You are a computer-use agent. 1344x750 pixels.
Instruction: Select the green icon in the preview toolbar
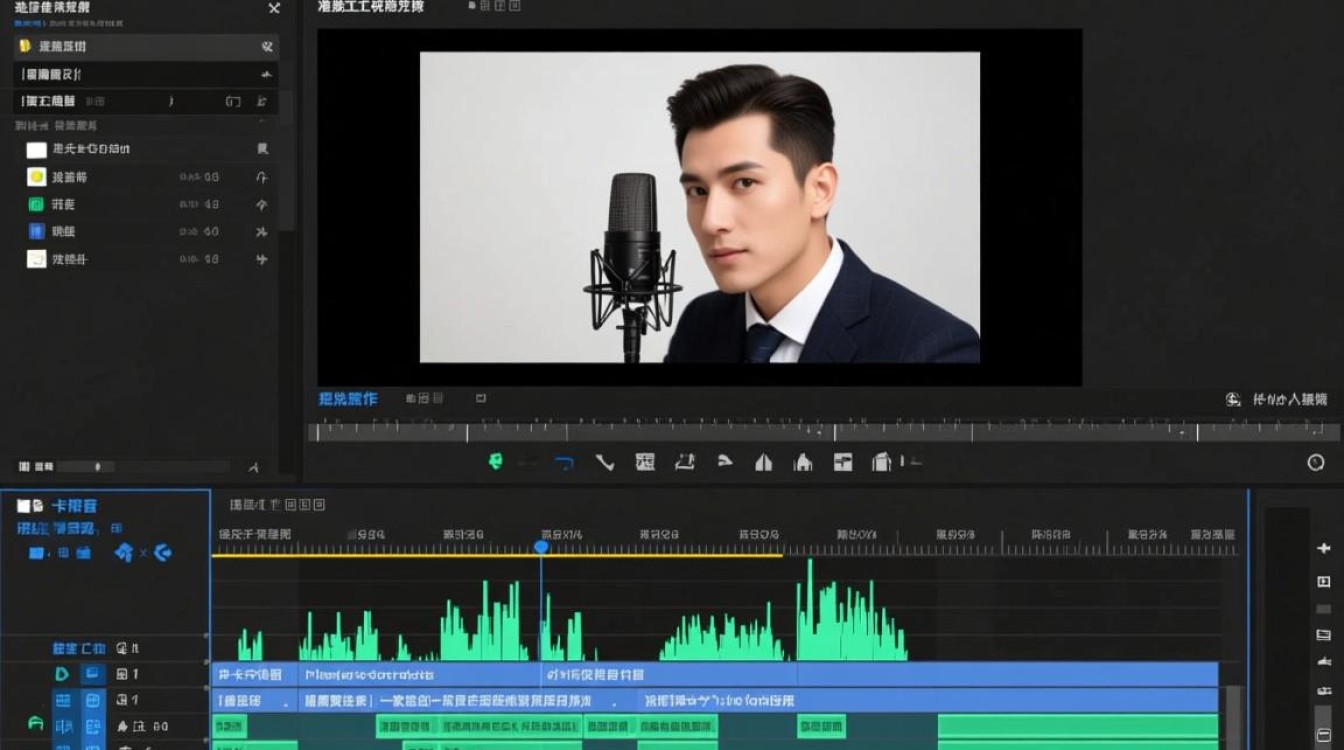495,461
